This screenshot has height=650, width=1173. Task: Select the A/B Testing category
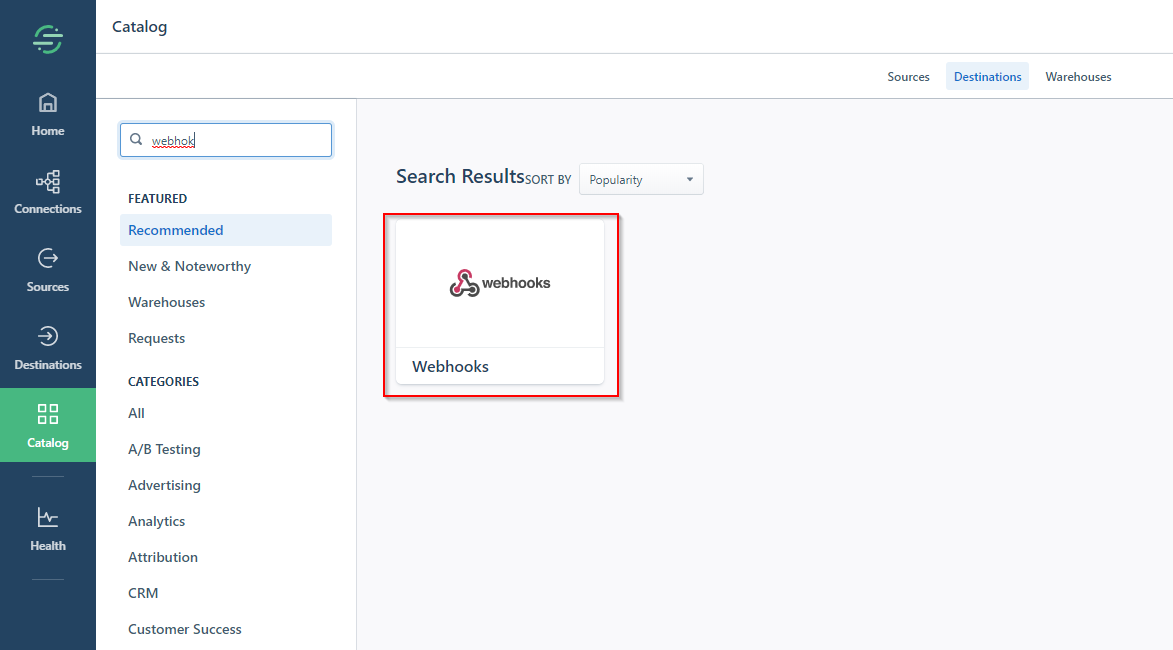pos(164,449)
